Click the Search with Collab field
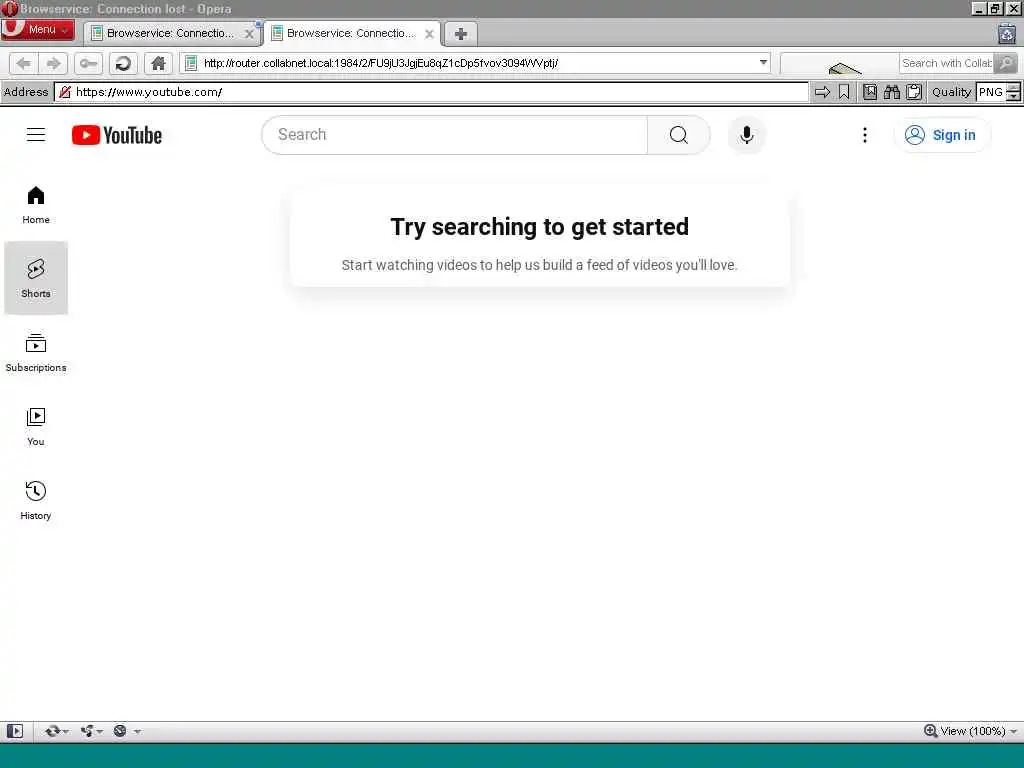 pyautogui.click(x=946, y=63)
